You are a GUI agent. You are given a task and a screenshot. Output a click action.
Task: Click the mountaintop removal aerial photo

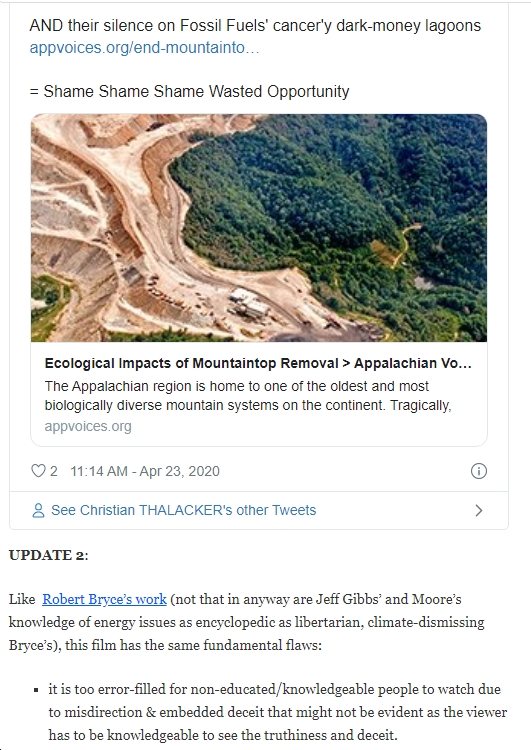click(259, 228)
